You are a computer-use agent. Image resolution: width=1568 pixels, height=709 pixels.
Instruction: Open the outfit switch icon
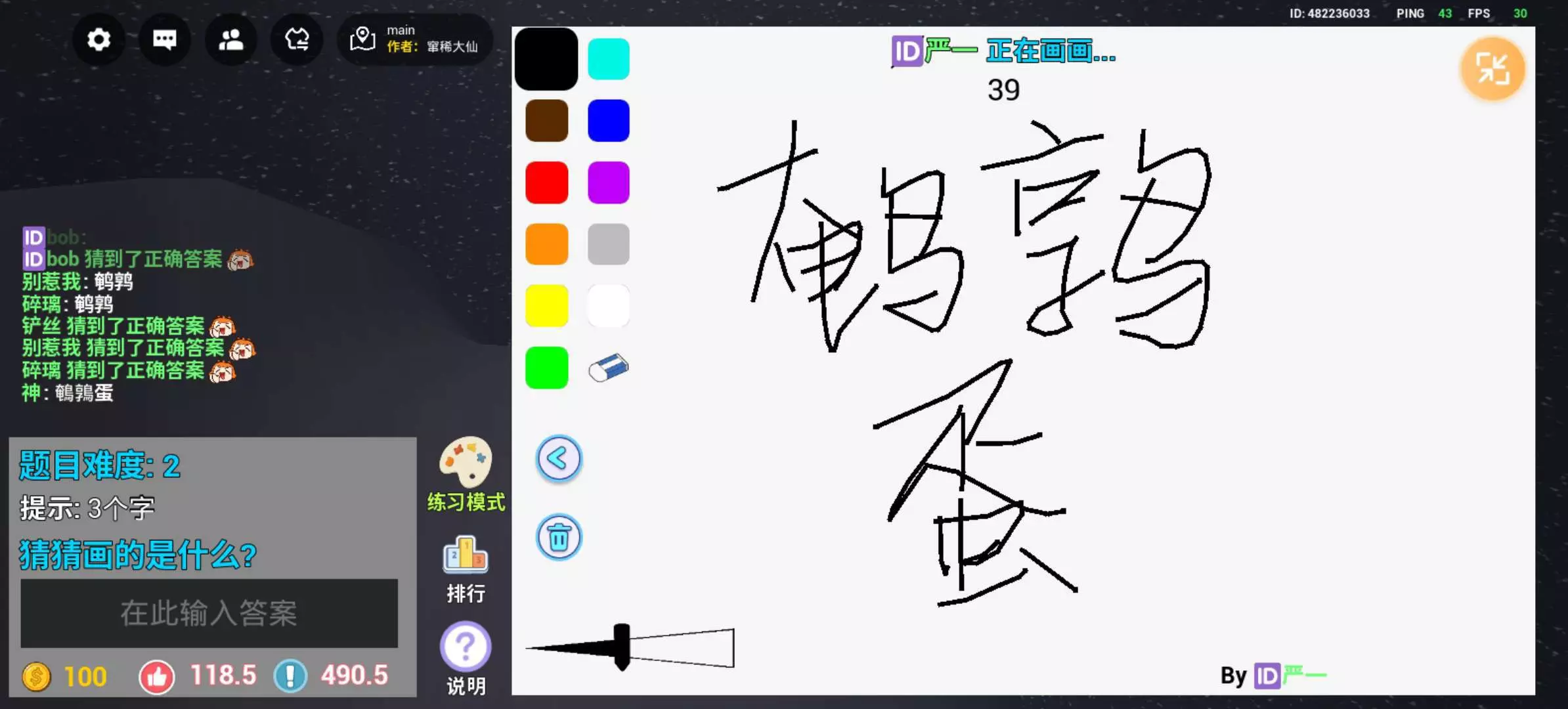[x=297, y=40]
